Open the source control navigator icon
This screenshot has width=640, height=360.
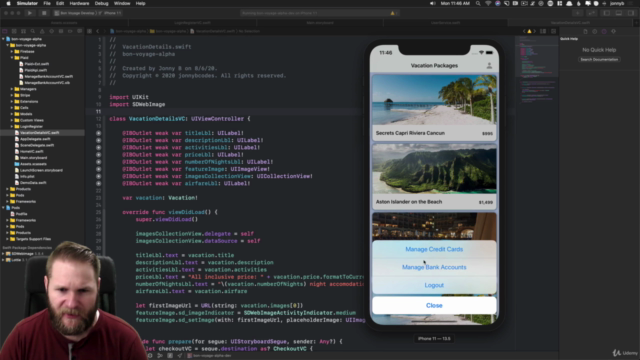14,31
